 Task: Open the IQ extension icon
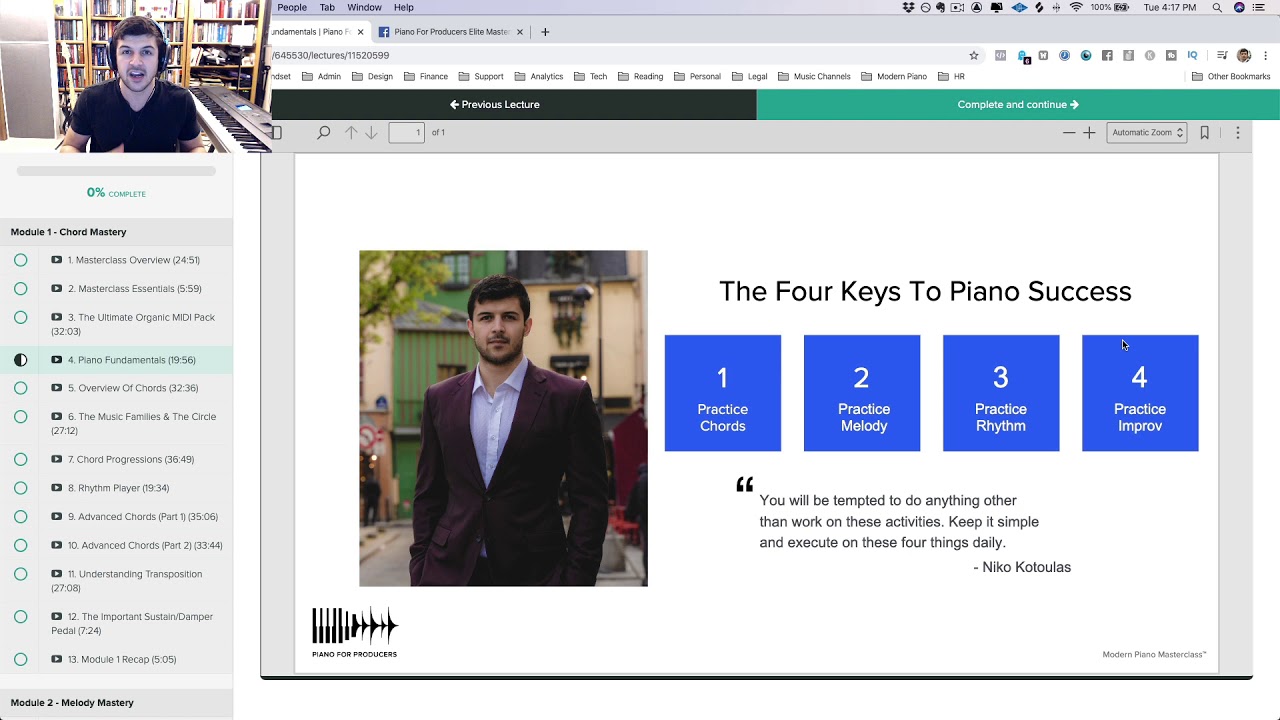(x=1192, y=55)
